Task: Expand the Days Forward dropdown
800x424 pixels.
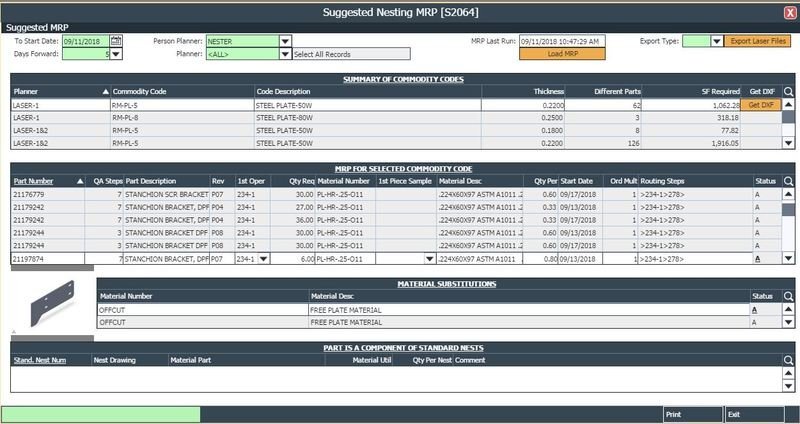Action: tap(116, 54)
